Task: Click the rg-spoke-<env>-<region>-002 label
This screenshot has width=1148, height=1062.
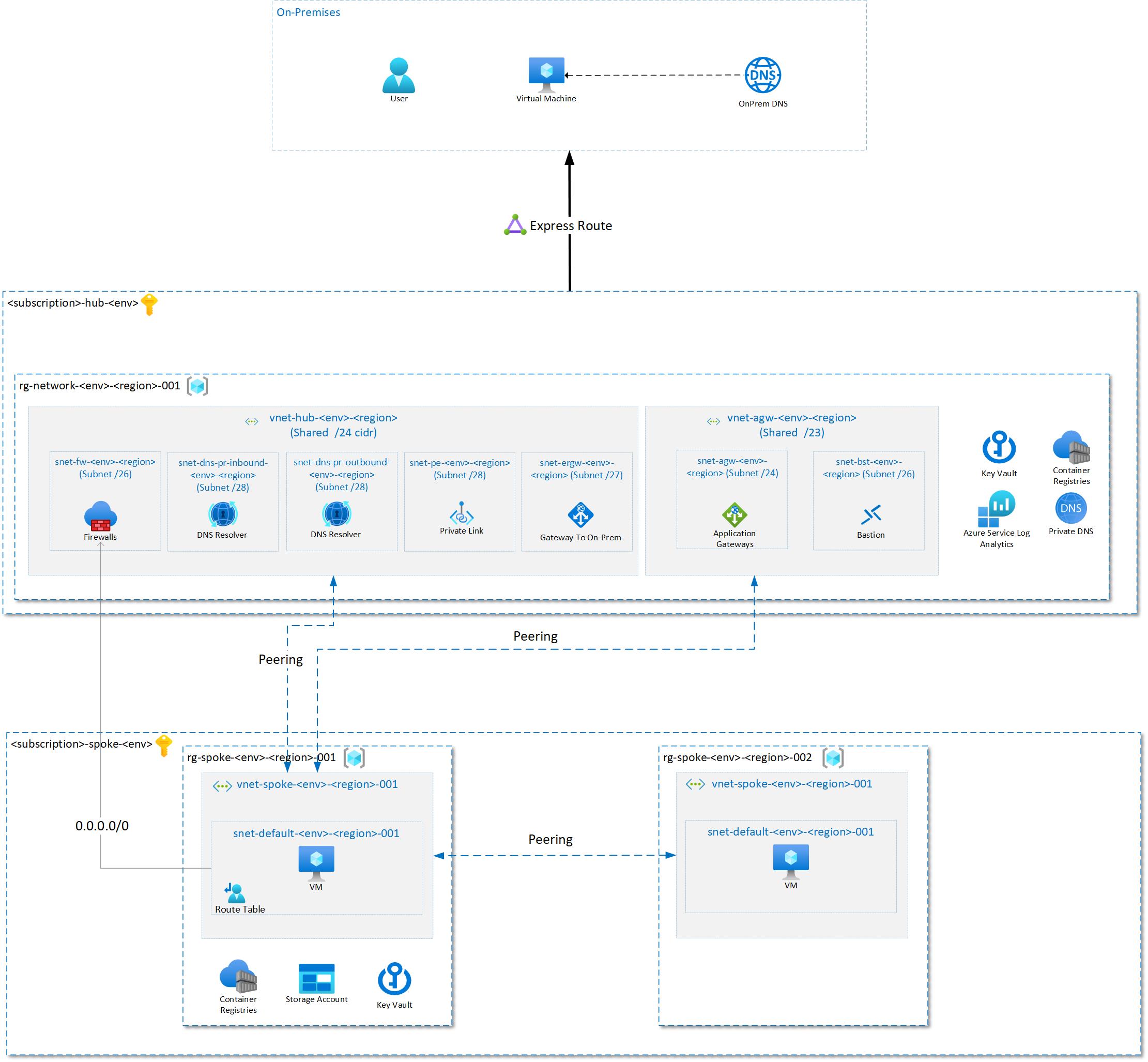Action: click(737, 757)
